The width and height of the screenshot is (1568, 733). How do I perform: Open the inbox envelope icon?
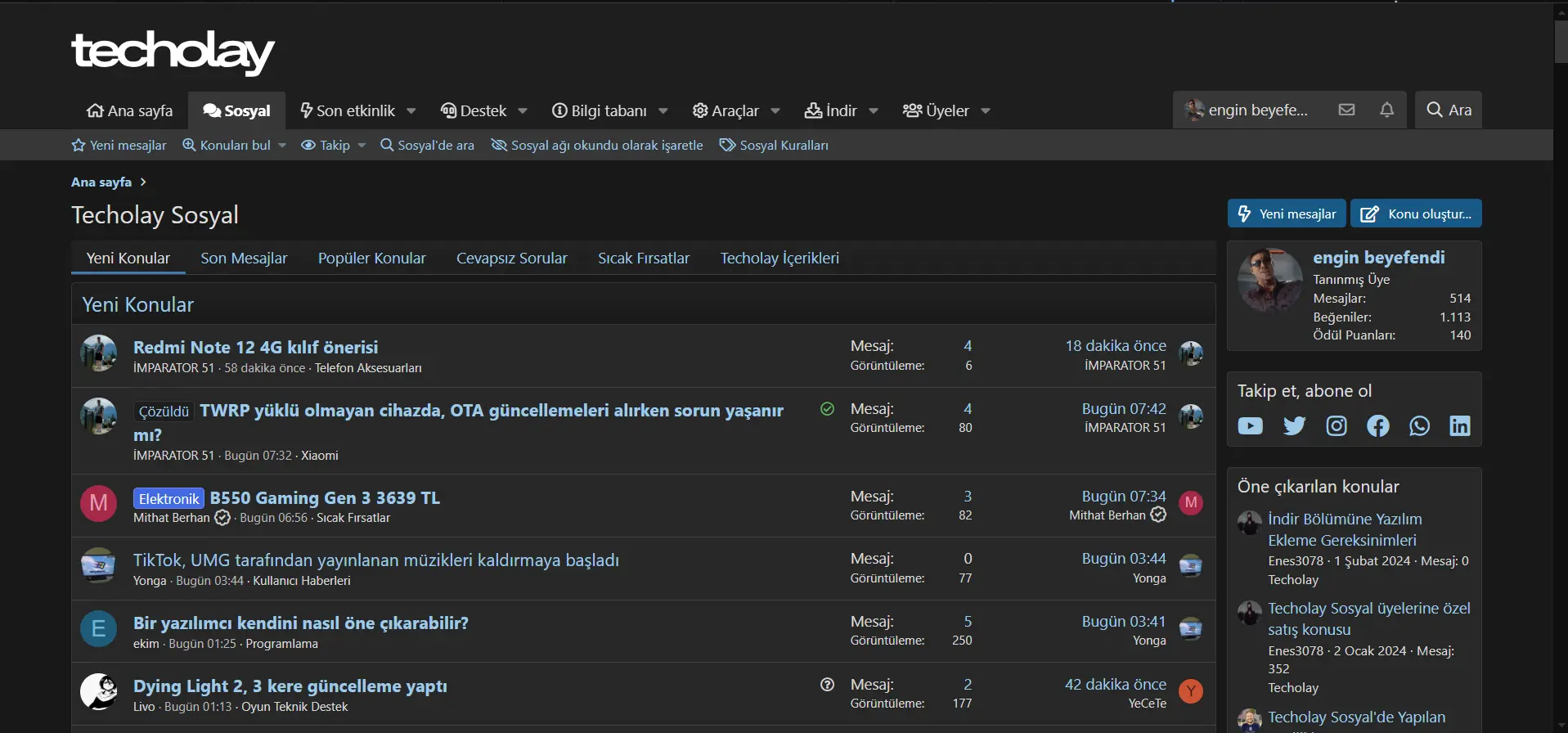[1346, 110]
